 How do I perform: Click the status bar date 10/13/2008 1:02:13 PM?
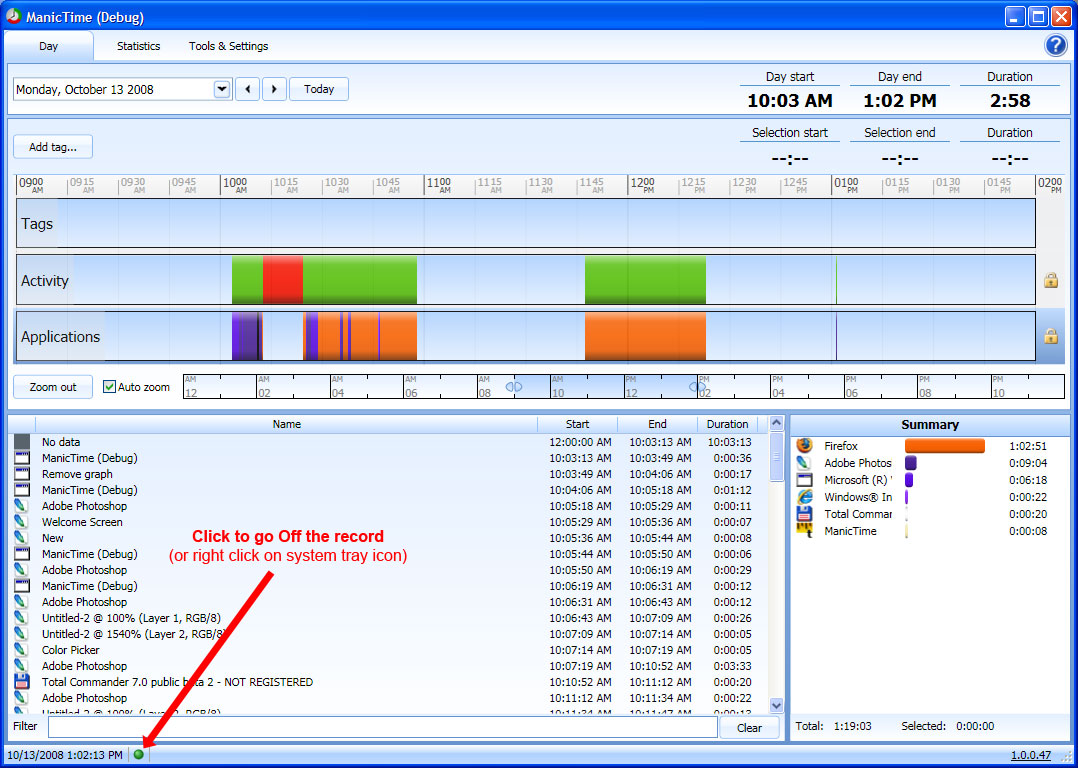(x=65, y=755)
